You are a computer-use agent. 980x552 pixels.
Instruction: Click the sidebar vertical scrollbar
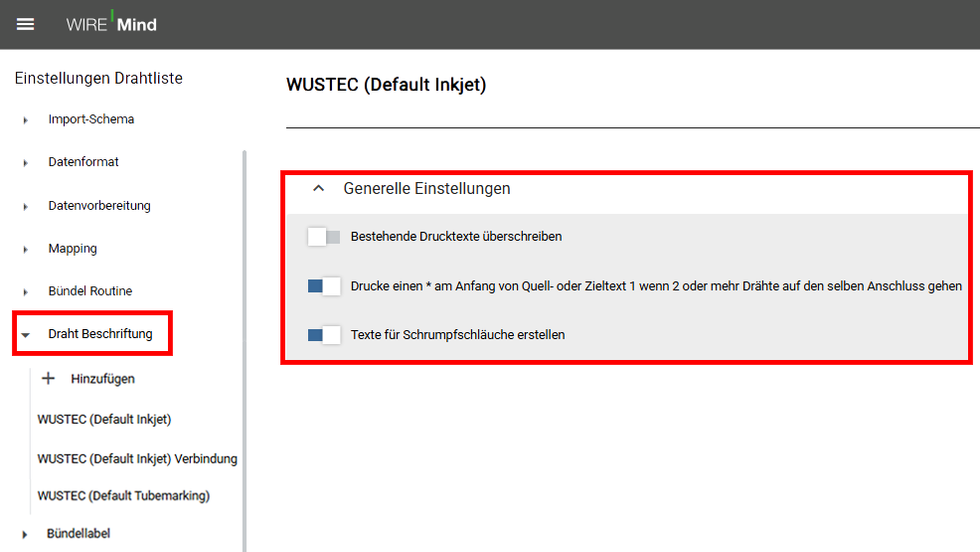(244, 350)
